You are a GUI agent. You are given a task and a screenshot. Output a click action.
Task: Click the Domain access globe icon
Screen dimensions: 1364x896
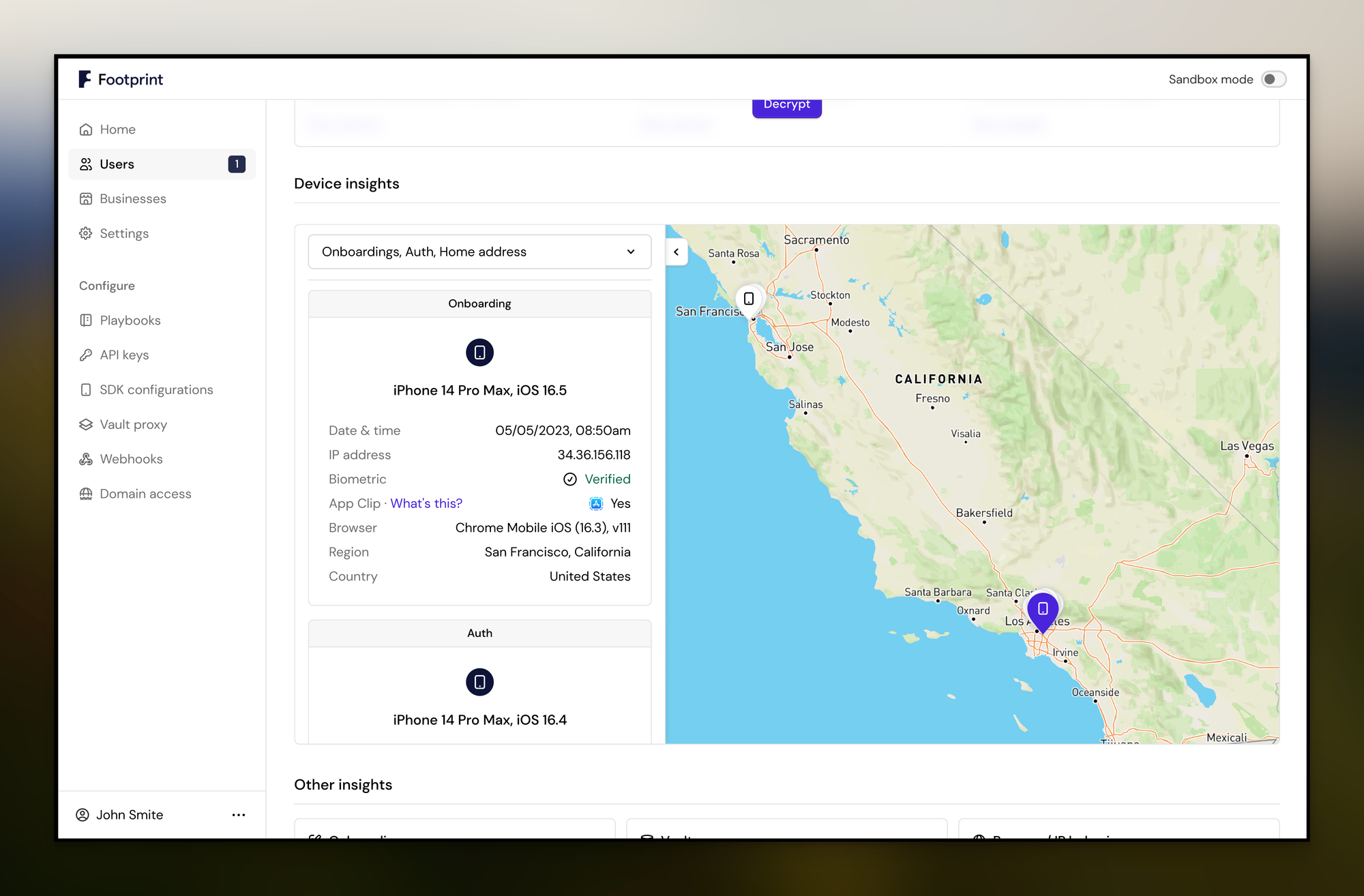click(x=86, y=494)
